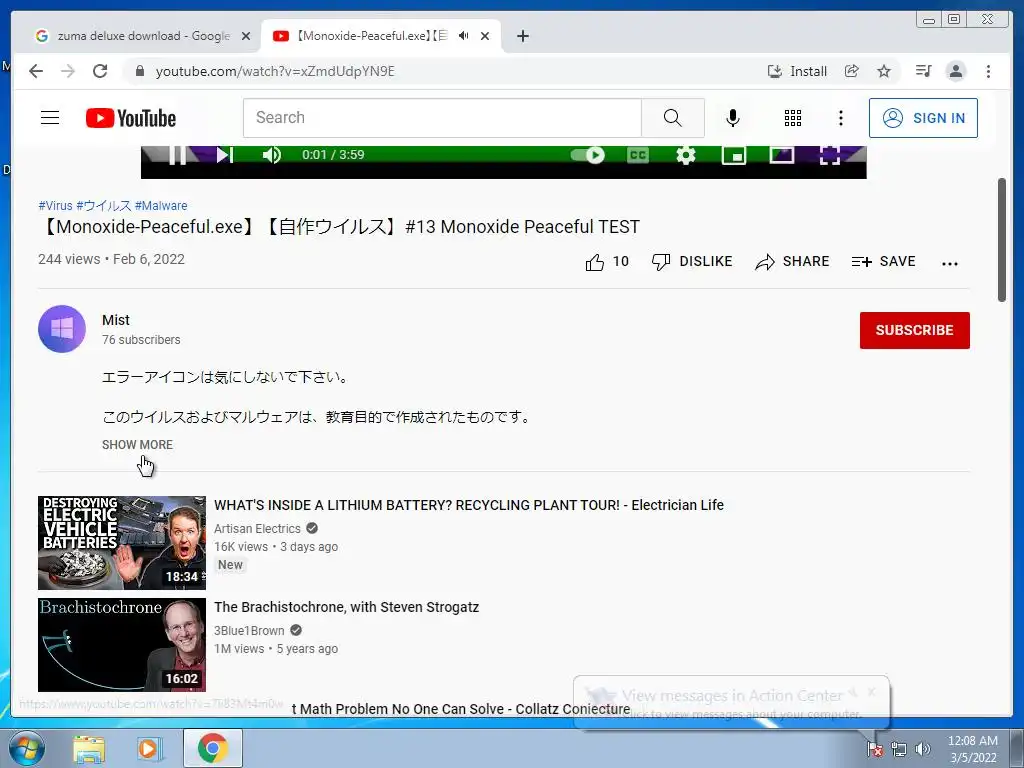Image resolution: width=1024 pixels, height=768 pixels.
Task: Go back in Chrome
Action: coord(36,71)
